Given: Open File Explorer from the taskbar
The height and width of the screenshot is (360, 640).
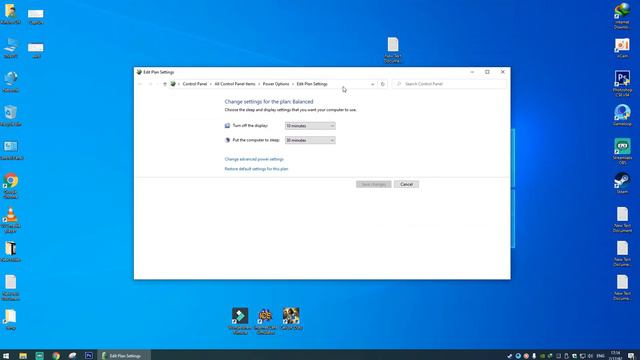Looking at the screenshot, I should click(x=23, y=356).
